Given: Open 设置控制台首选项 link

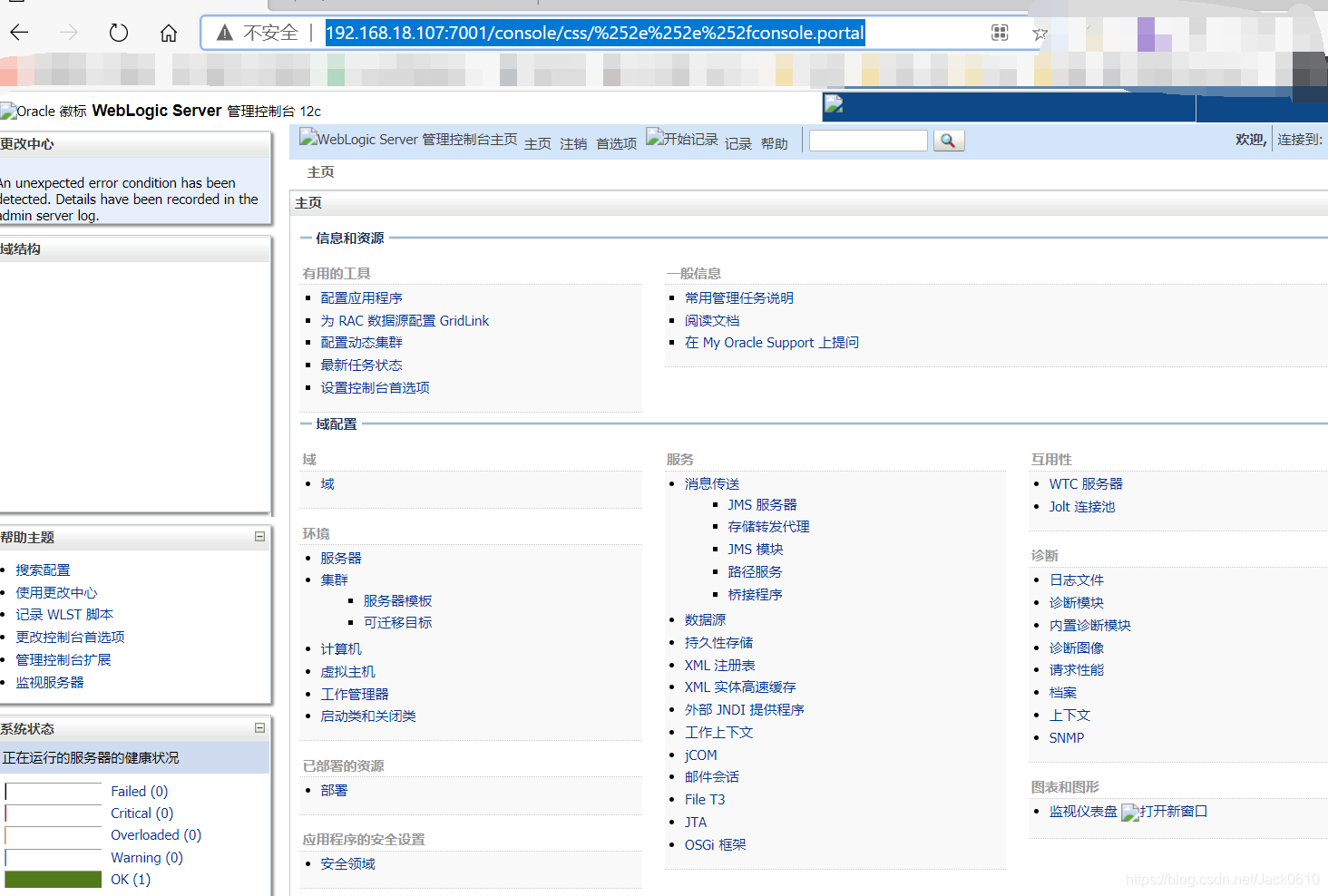Looking at the screenshot, I should (x=375, y=387).
